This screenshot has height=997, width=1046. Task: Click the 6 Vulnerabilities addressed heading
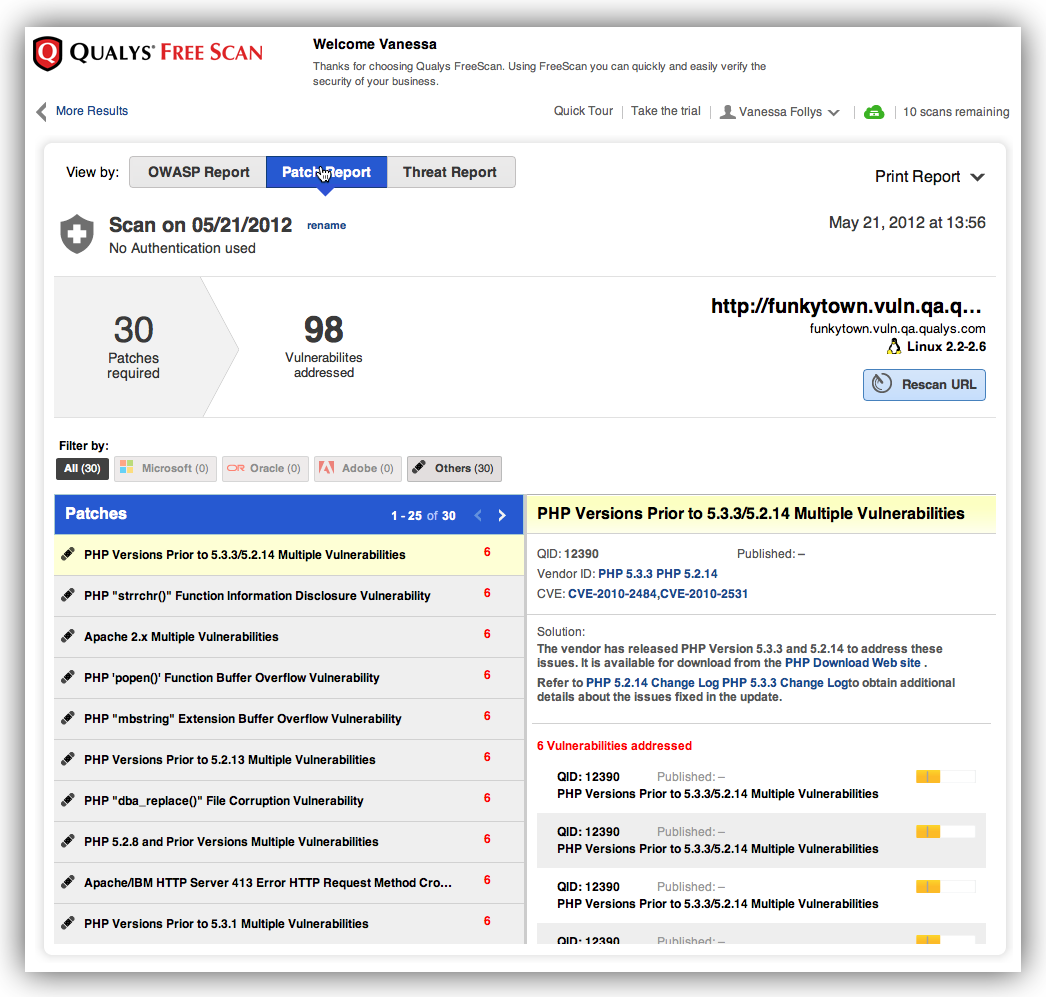pos(614,746)
